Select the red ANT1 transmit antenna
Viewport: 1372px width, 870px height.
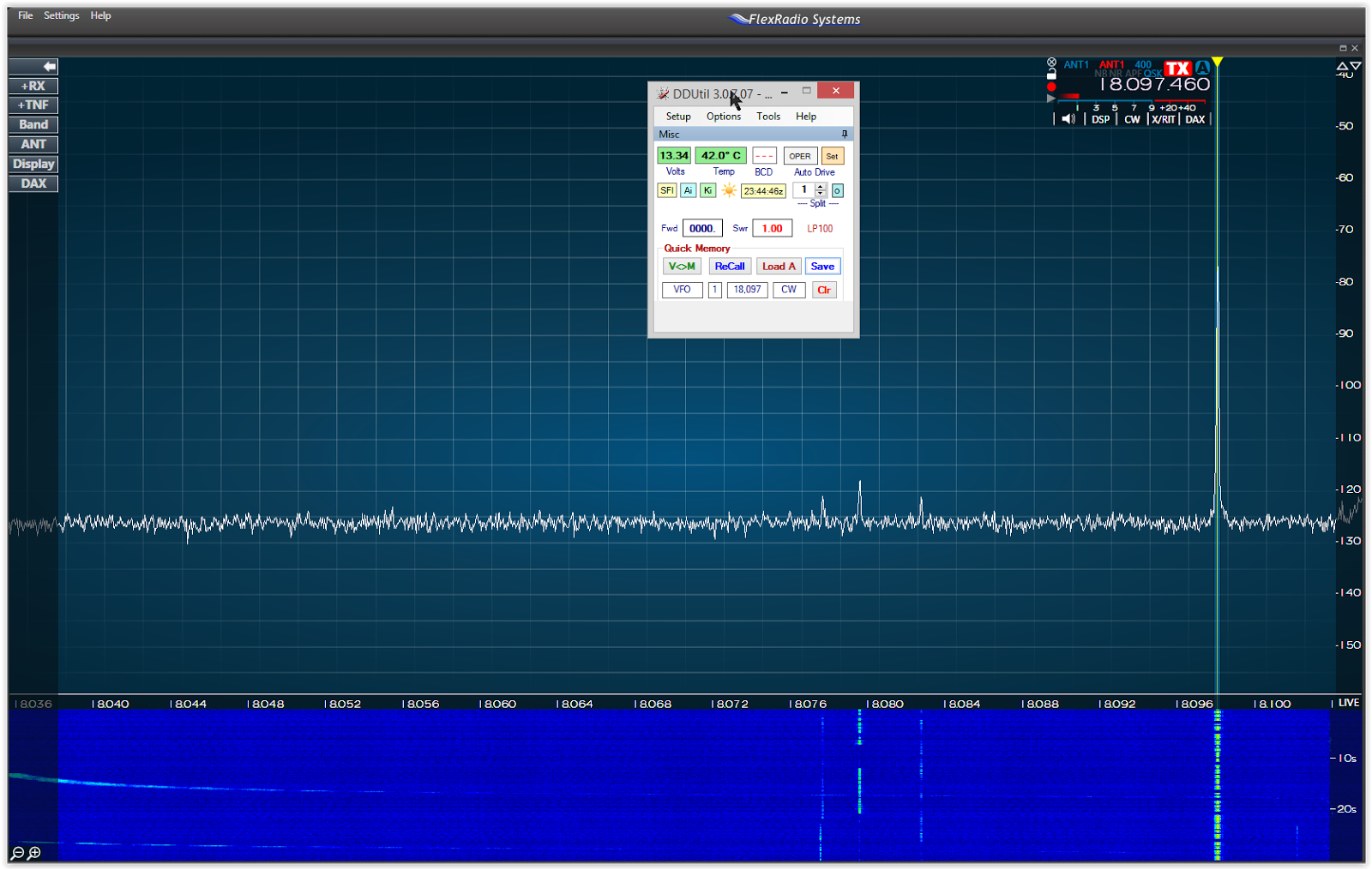coord(1111,64)
